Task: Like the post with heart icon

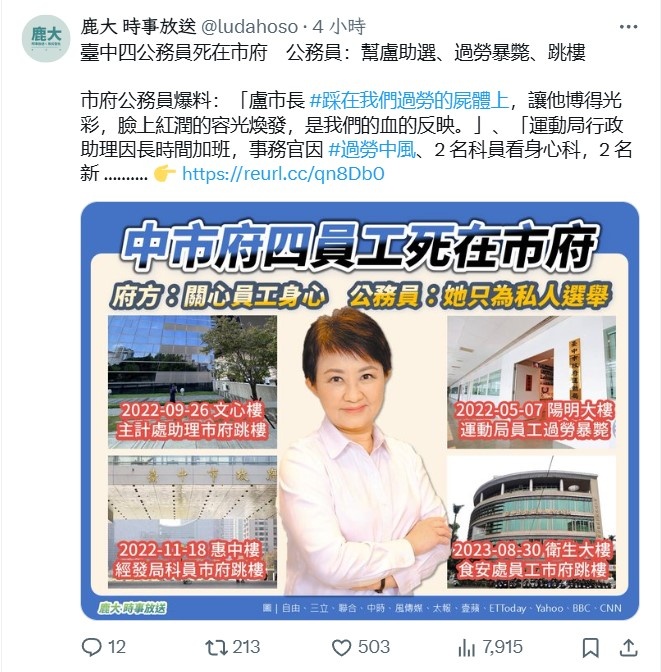Action: point(342,648)
